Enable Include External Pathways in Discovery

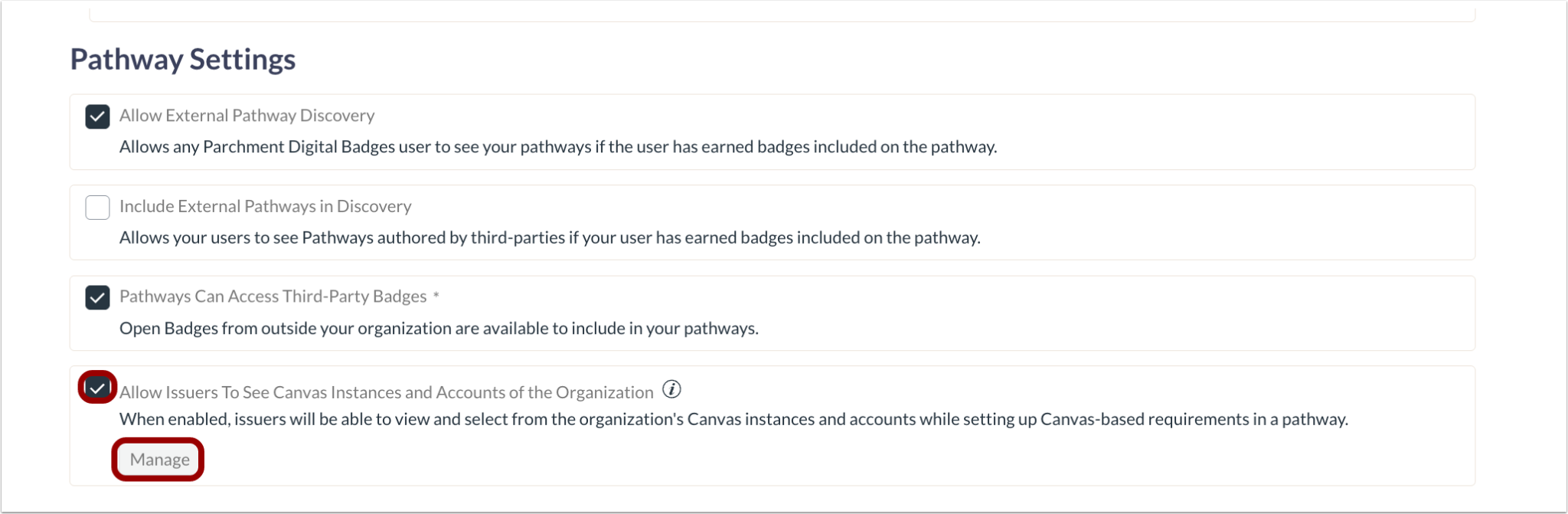point(97,207)
